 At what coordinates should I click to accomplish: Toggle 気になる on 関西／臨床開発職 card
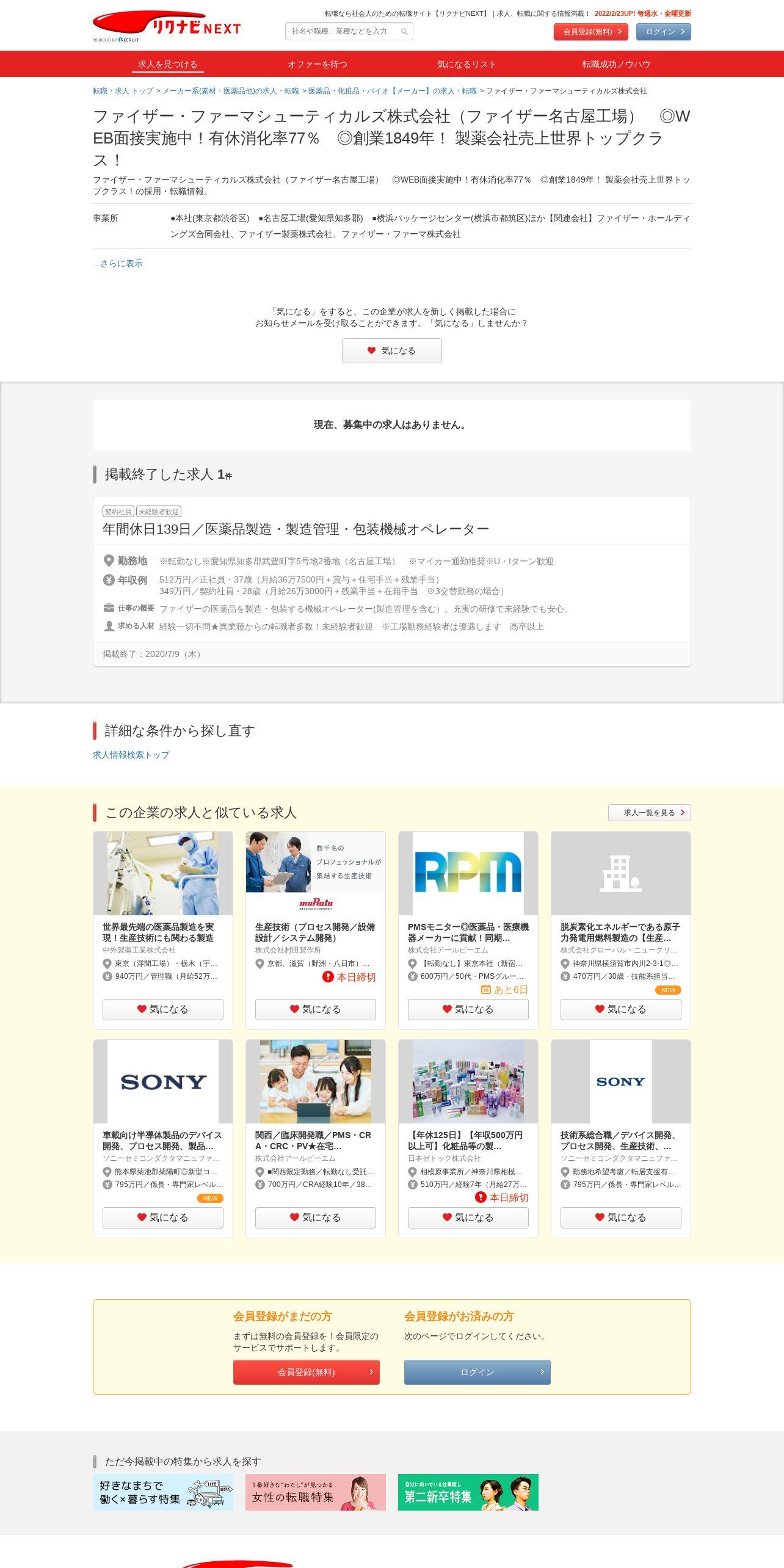[x=316, y=1218]
